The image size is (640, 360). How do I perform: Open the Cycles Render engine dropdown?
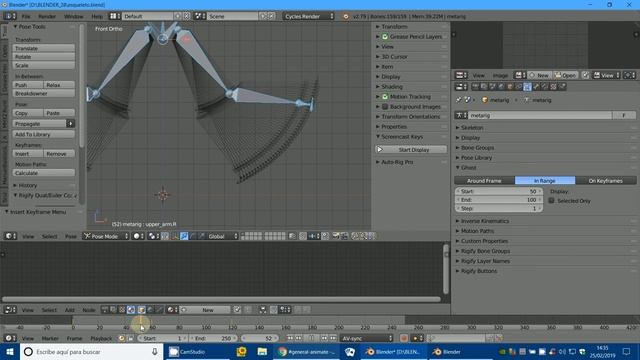(x=308, y=16)
